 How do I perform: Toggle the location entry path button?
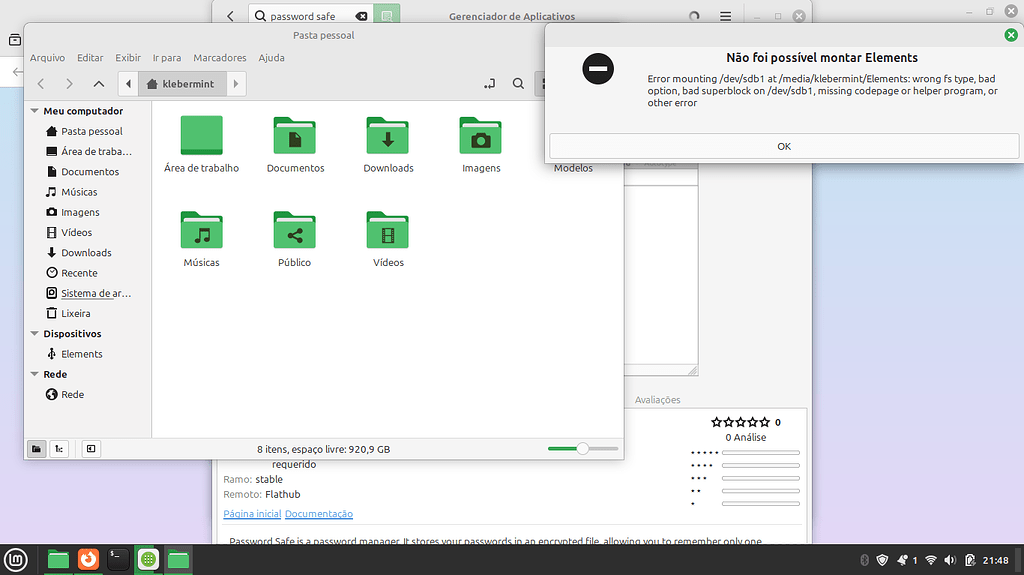(x=489, y=84)
